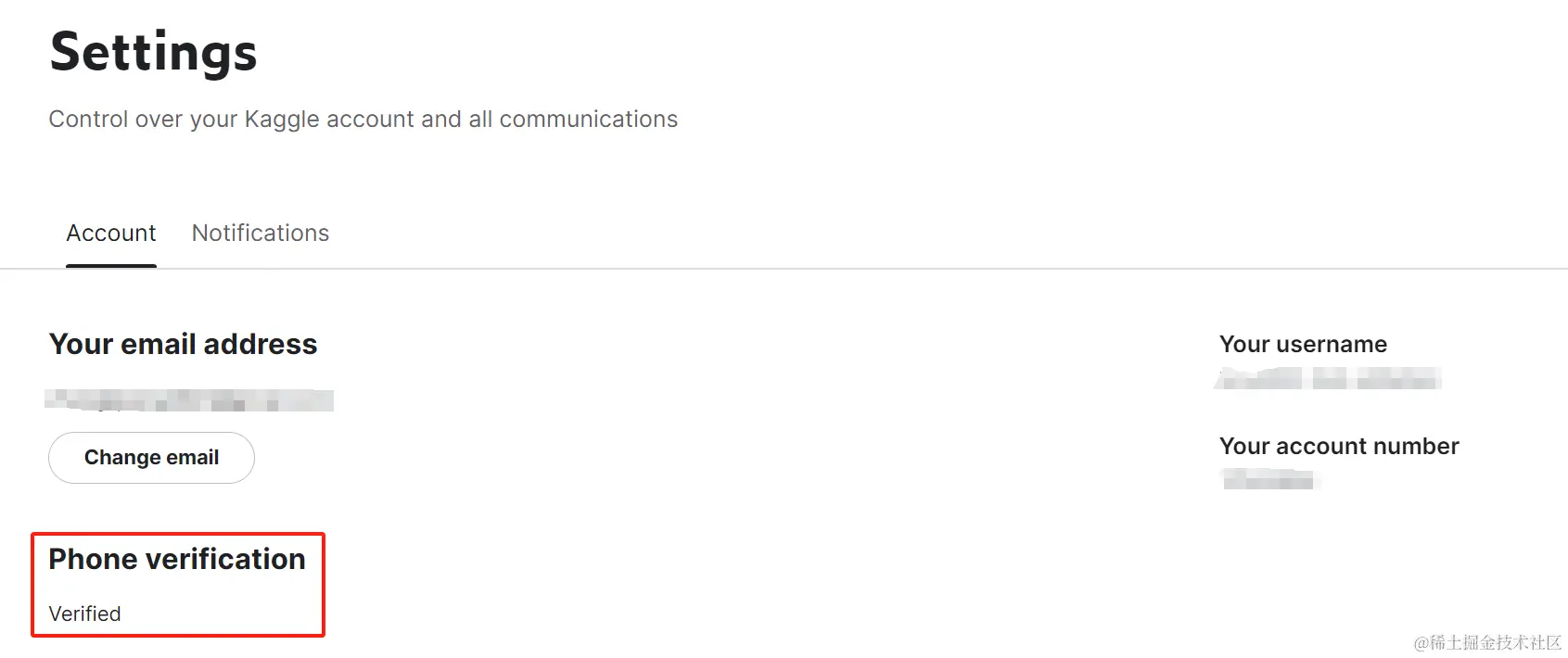Click the Phone verification heading

tap(177, 559)
